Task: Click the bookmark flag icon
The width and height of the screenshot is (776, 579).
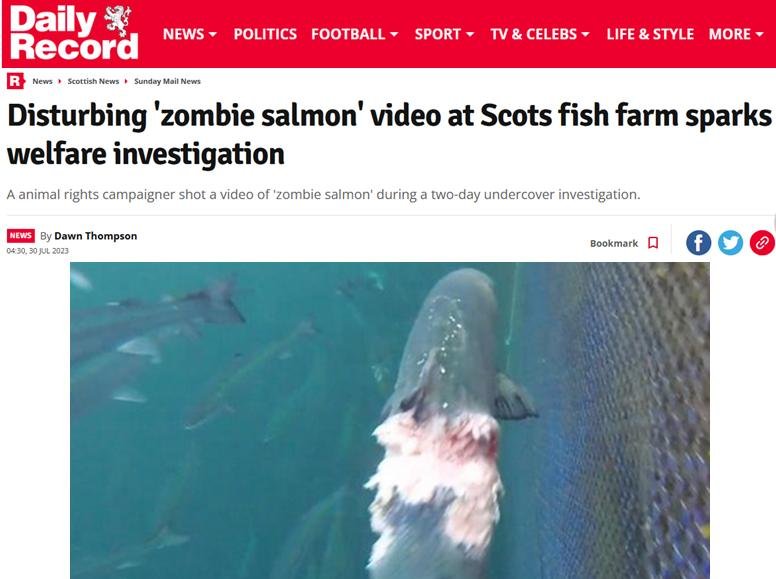Action: 653,243
